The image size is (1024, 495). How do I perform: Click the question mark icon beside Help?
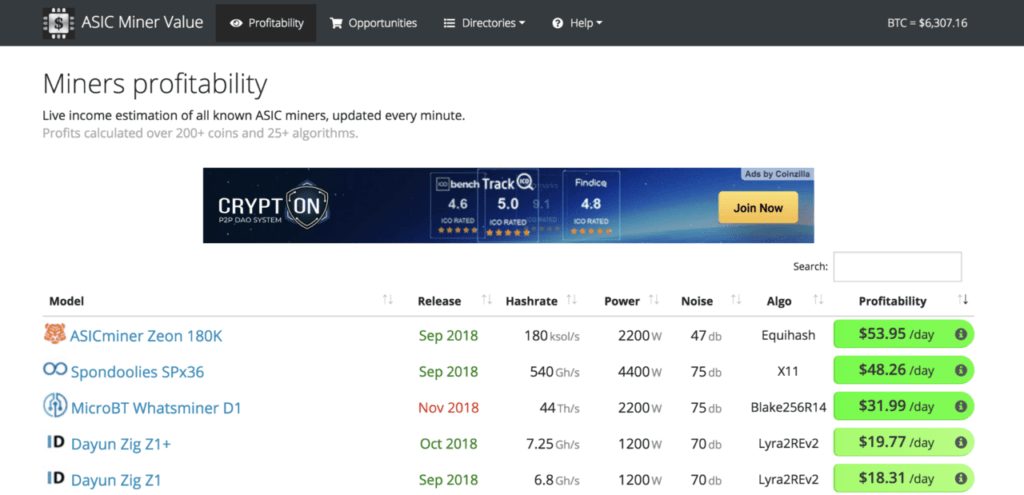558,23
